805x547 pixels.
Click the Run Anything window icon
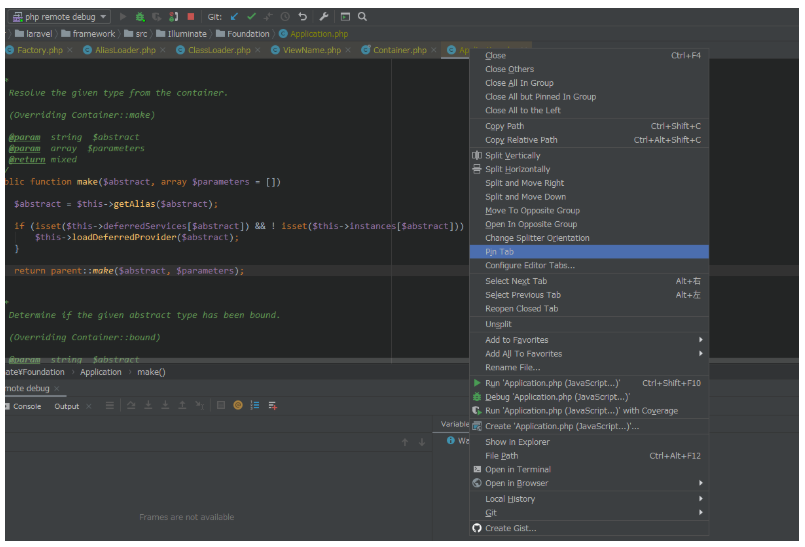pyautogui.click(x=345, y=16)
